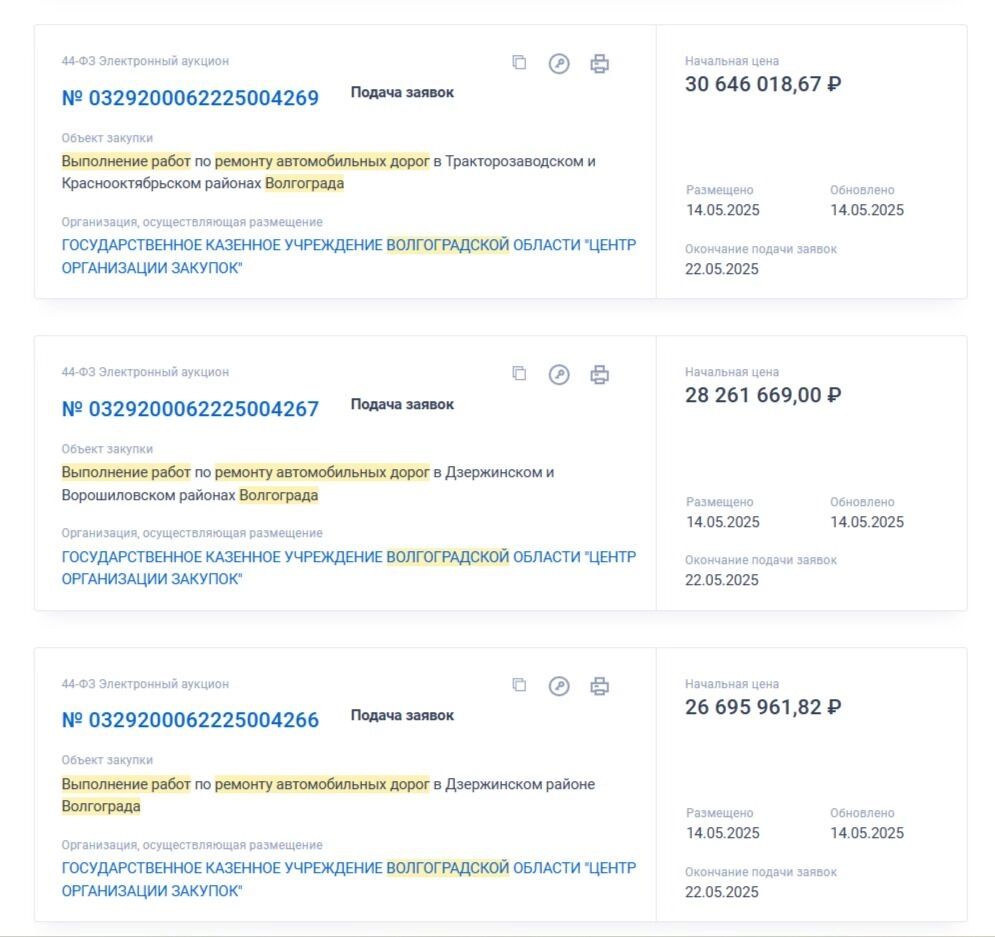Open tender № 0329200062225004267
995x937 pixels.
pyautogui.click(x=190, y=409)
